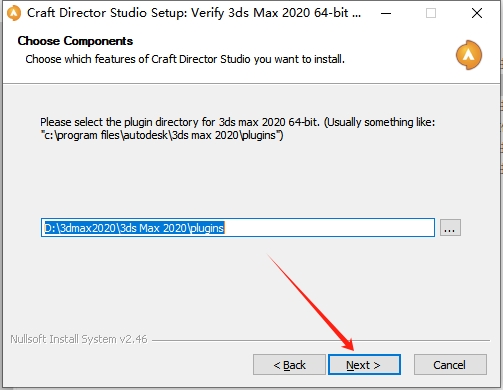
Task: Proceed with the Next button
Action: (364, 365)
